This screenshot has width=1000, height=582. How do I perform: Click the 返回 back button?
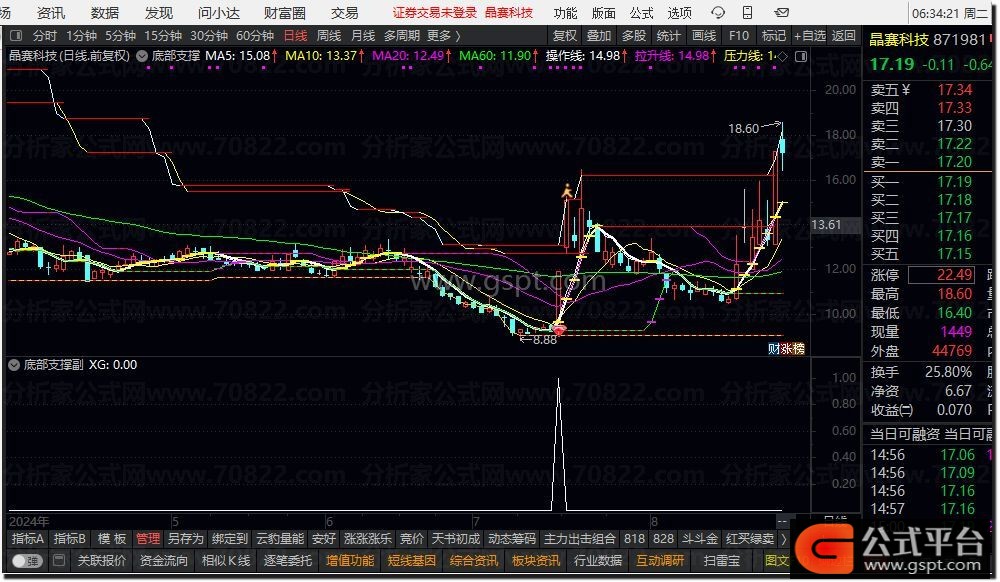[x=844, y=36]
